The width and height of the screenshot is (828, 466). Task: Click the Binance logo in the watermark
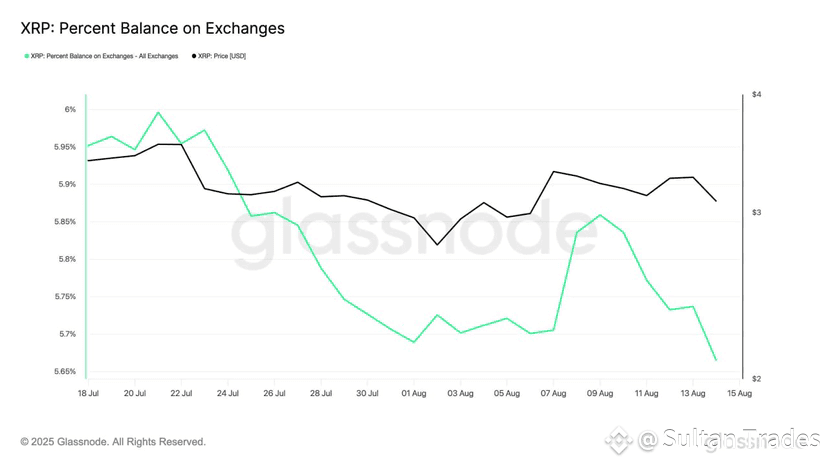pos(618,440)
